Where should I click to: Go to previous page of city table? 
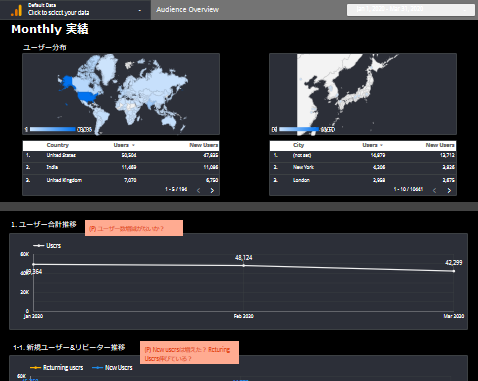coord(435,190)
